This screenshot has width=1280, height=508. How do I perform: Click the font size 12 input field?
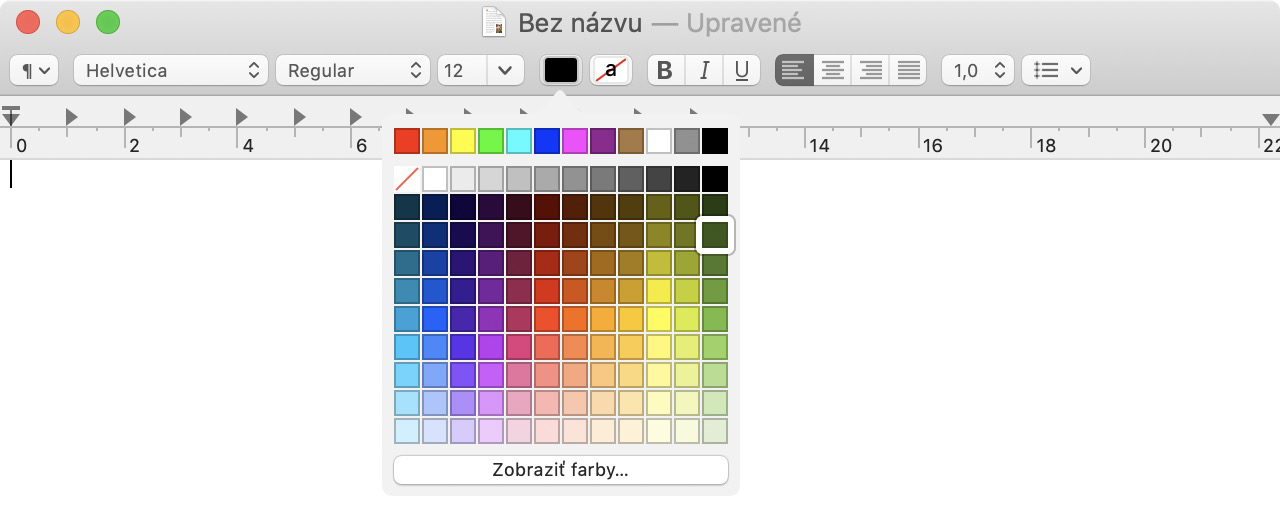[x=463, y=70]
